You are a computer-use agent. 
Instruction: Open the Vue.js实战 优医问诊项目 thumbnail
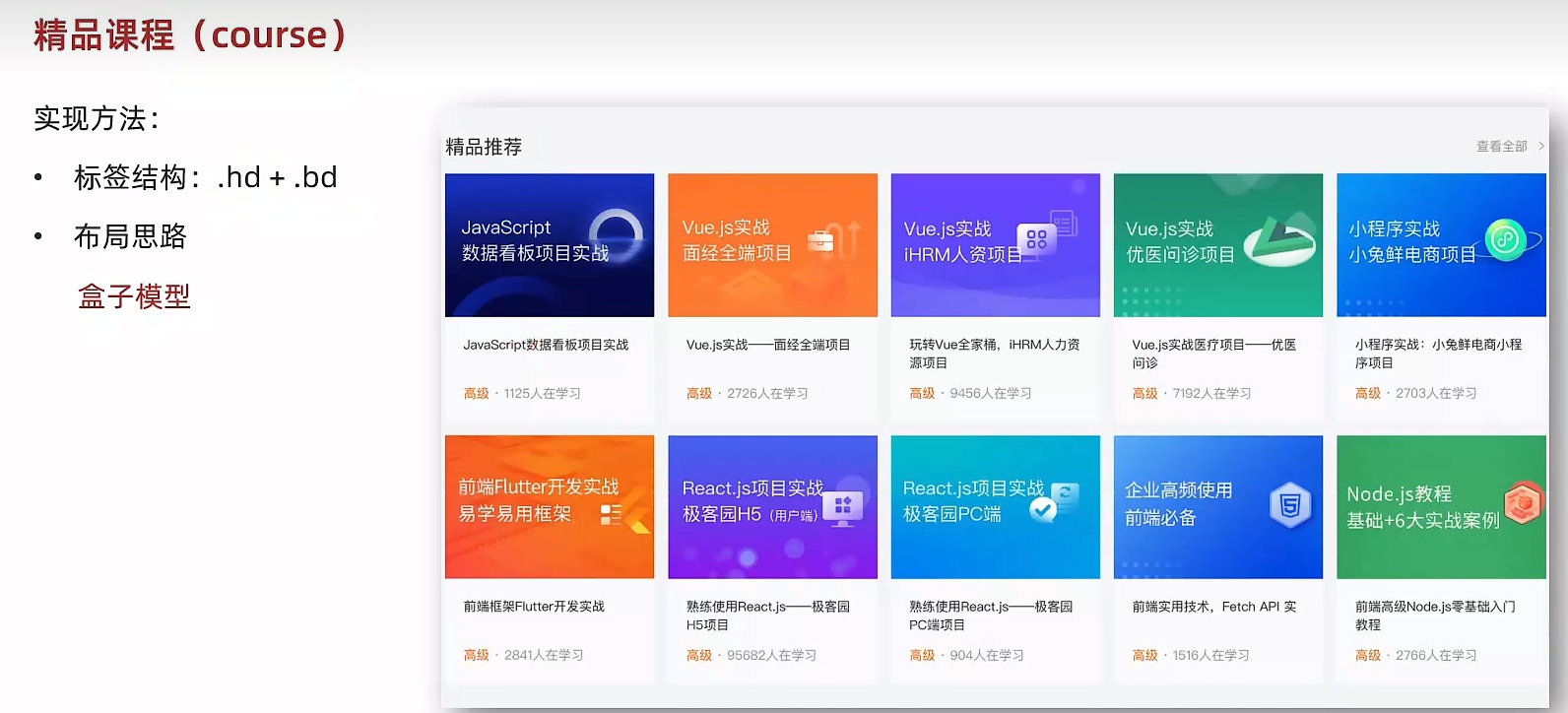point(1218,245)
